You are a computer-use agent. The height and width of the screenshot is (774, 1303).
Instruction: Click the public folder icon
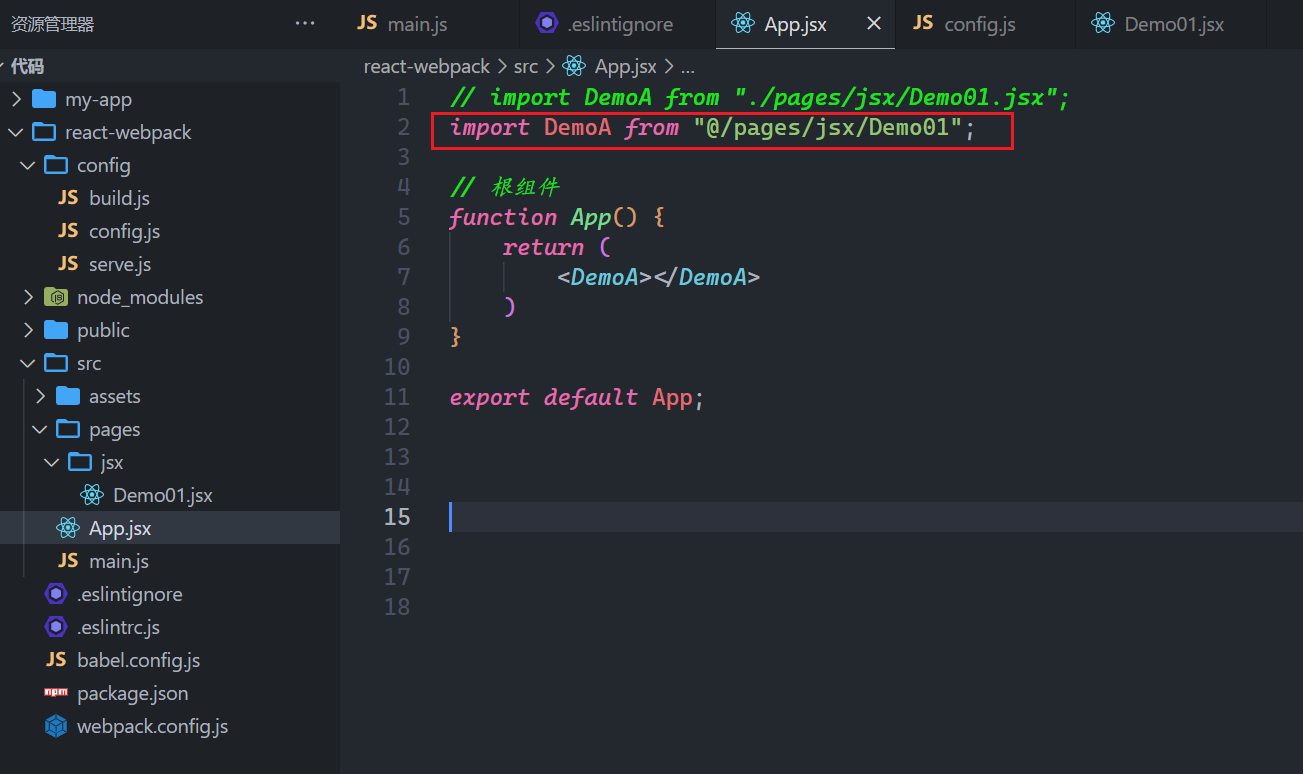tap(56, 330)
